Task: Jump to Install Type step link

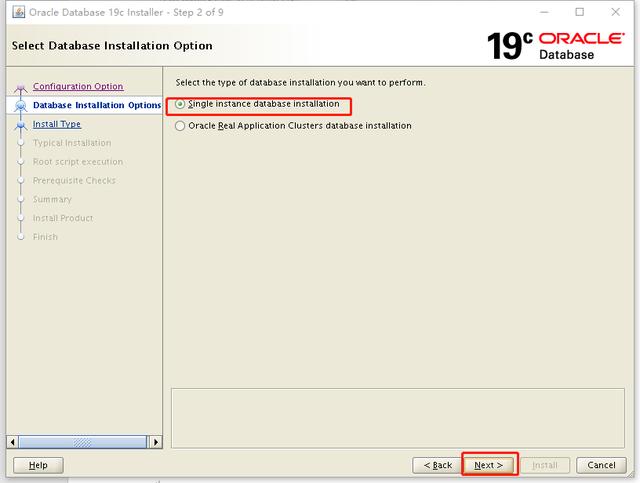Action: [57, 124]
